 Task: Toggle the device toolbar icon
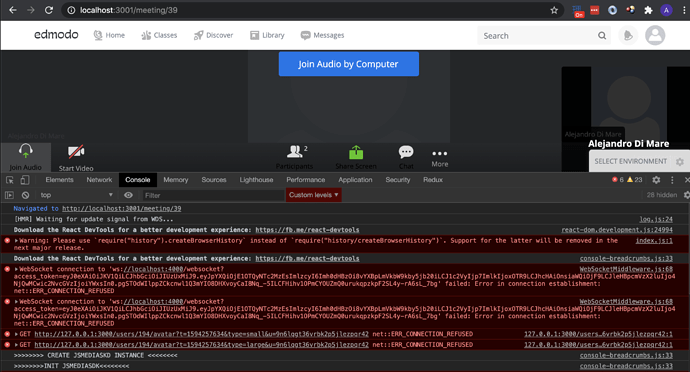point(25,180)
